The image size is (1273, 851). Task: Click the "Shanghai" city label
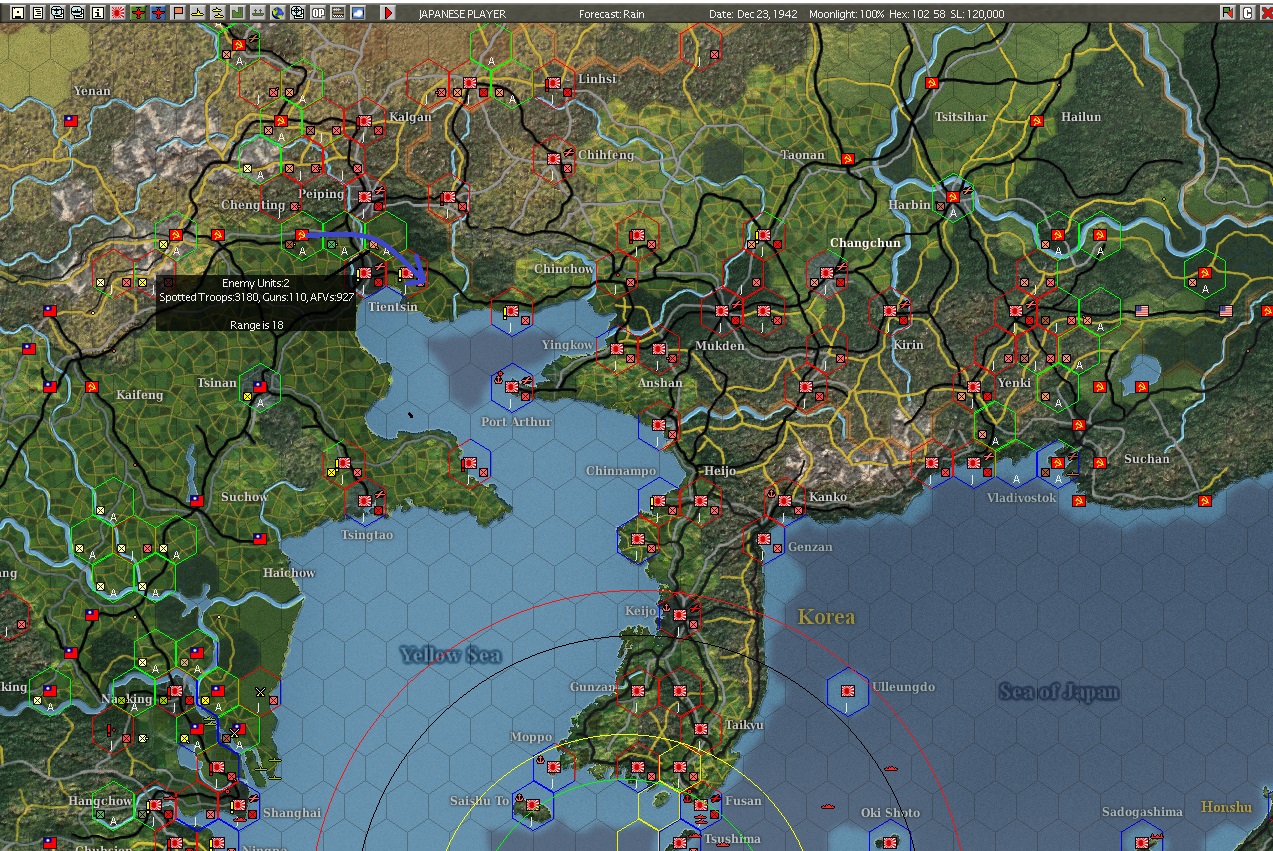point(292,813)
